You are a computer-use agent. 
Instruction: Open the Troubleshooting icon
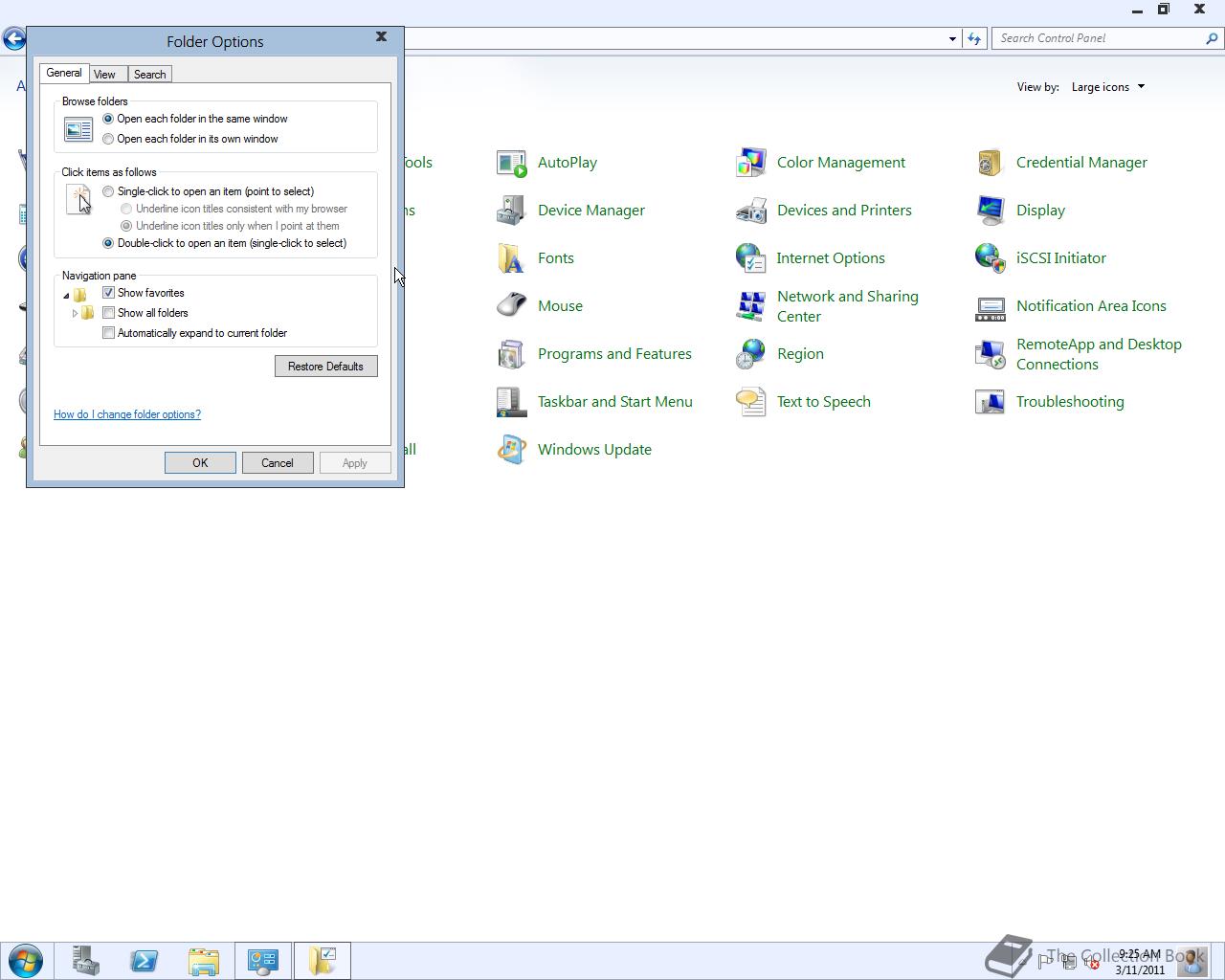point(991,402)
